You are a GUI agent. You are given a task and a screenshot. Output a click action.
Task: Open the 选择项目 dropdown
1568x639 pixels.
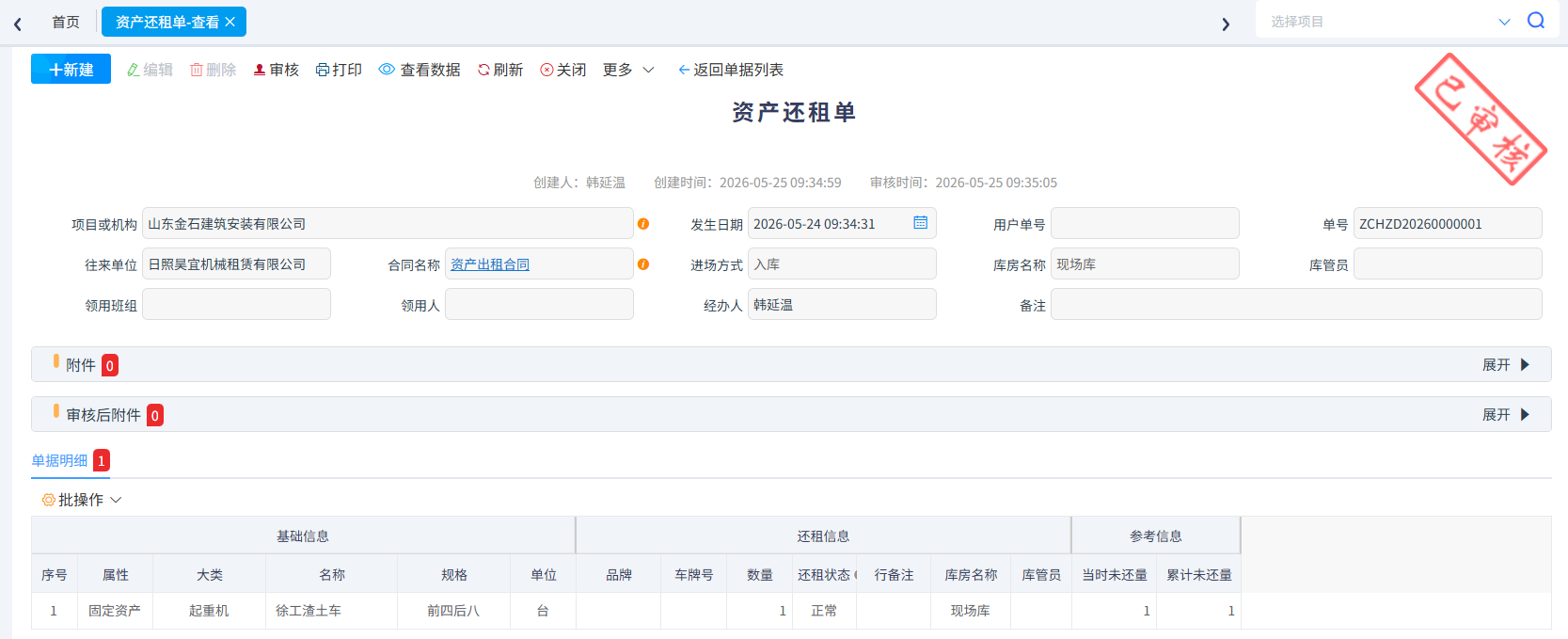(x=1386, y=21)
